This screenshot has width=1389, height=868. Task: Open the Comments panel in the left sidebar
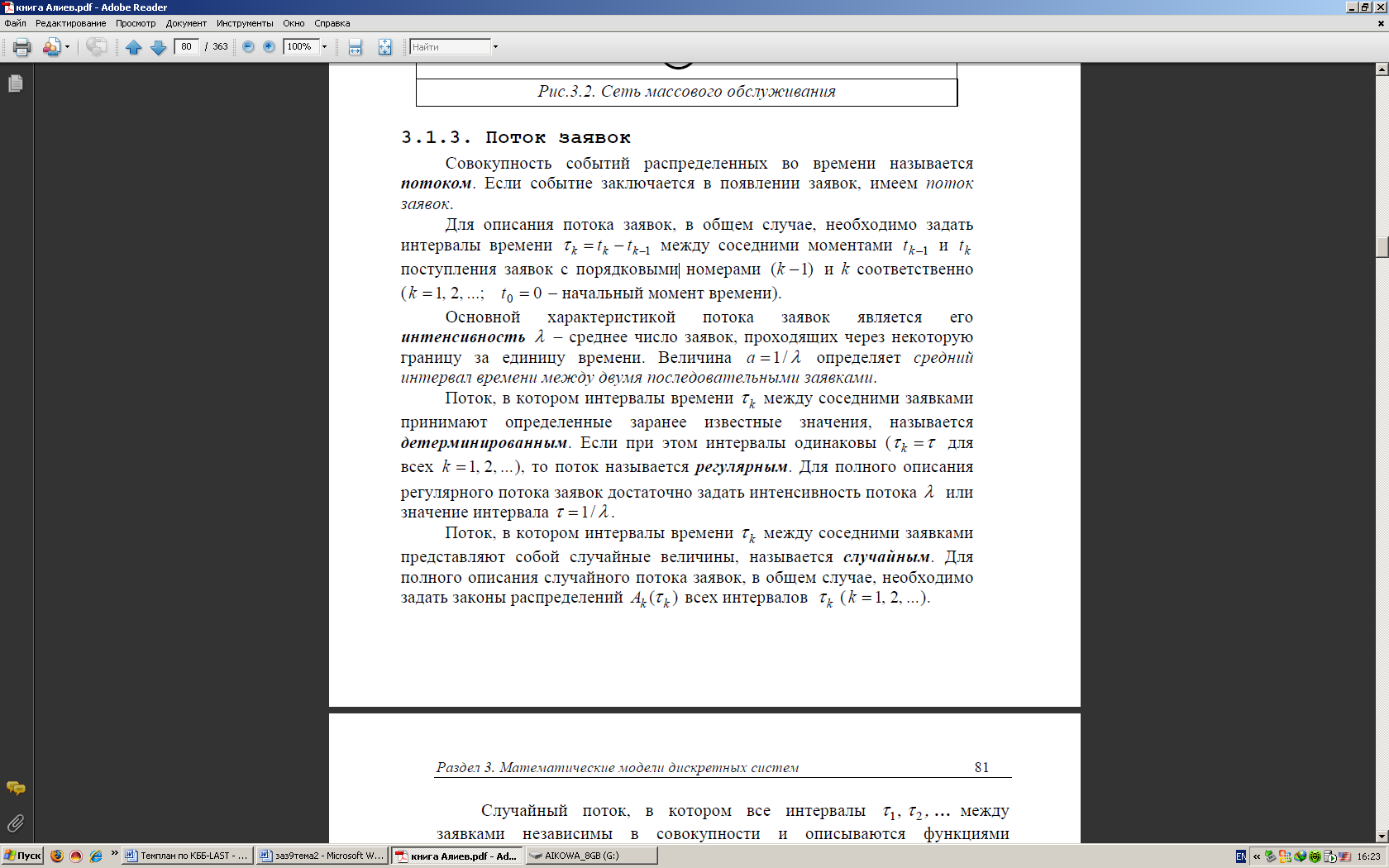tap(16, 788)
